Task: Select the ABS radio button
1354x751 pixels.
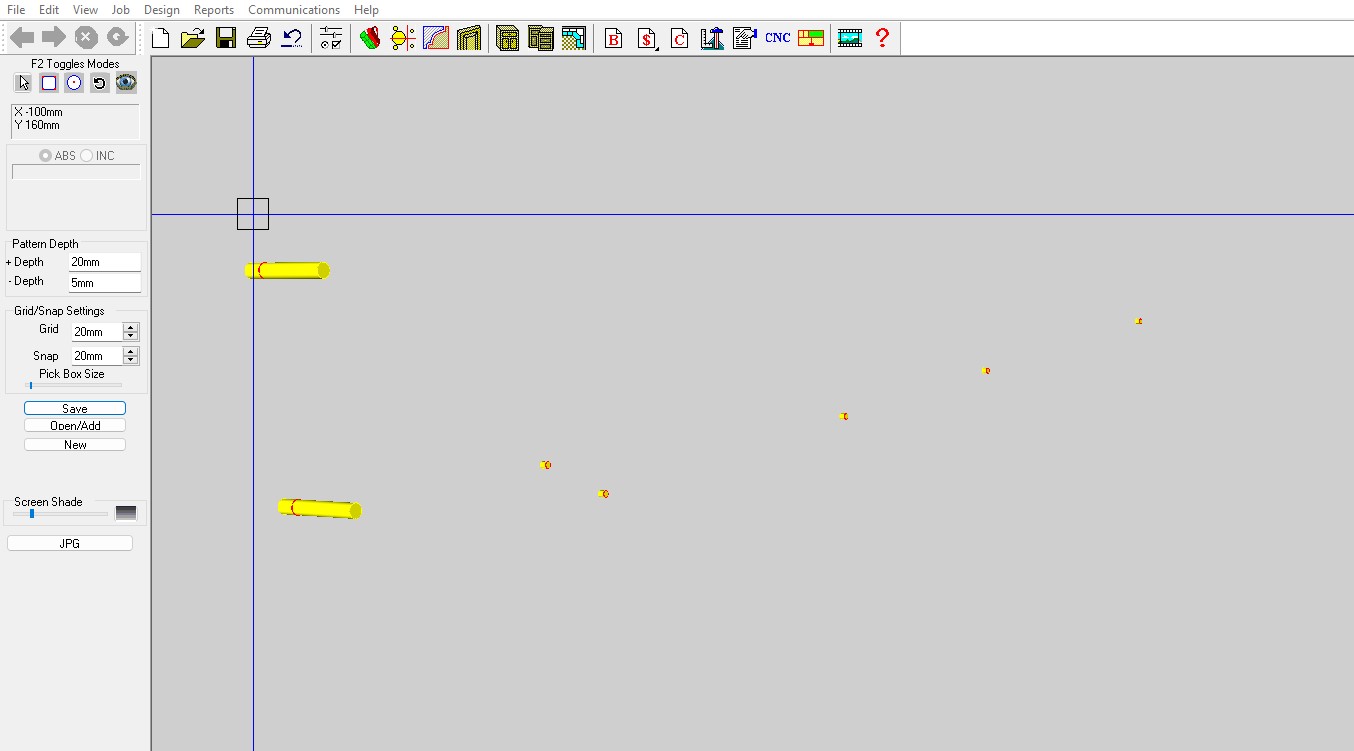Action: 46,156
